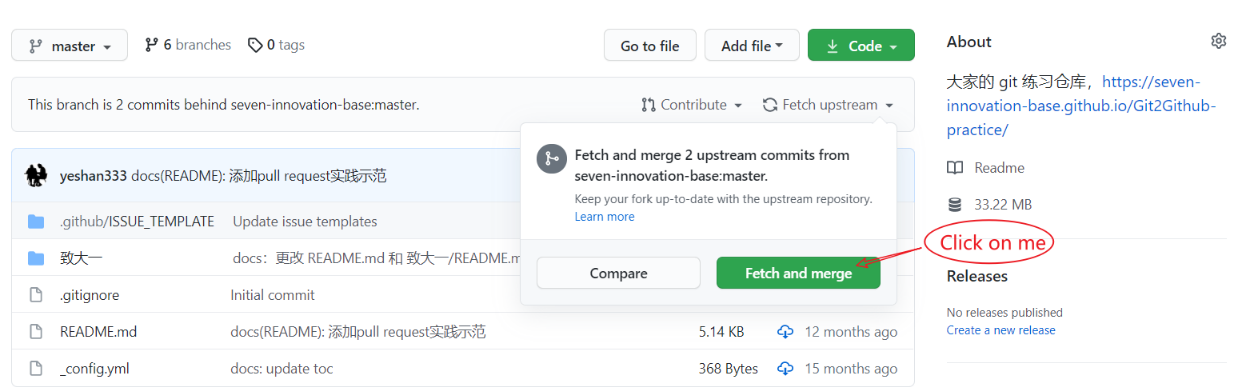1238x391 pixels.
Task: Open the Add file dropdown
Action: pyautogui.click(x=753, y=46)
